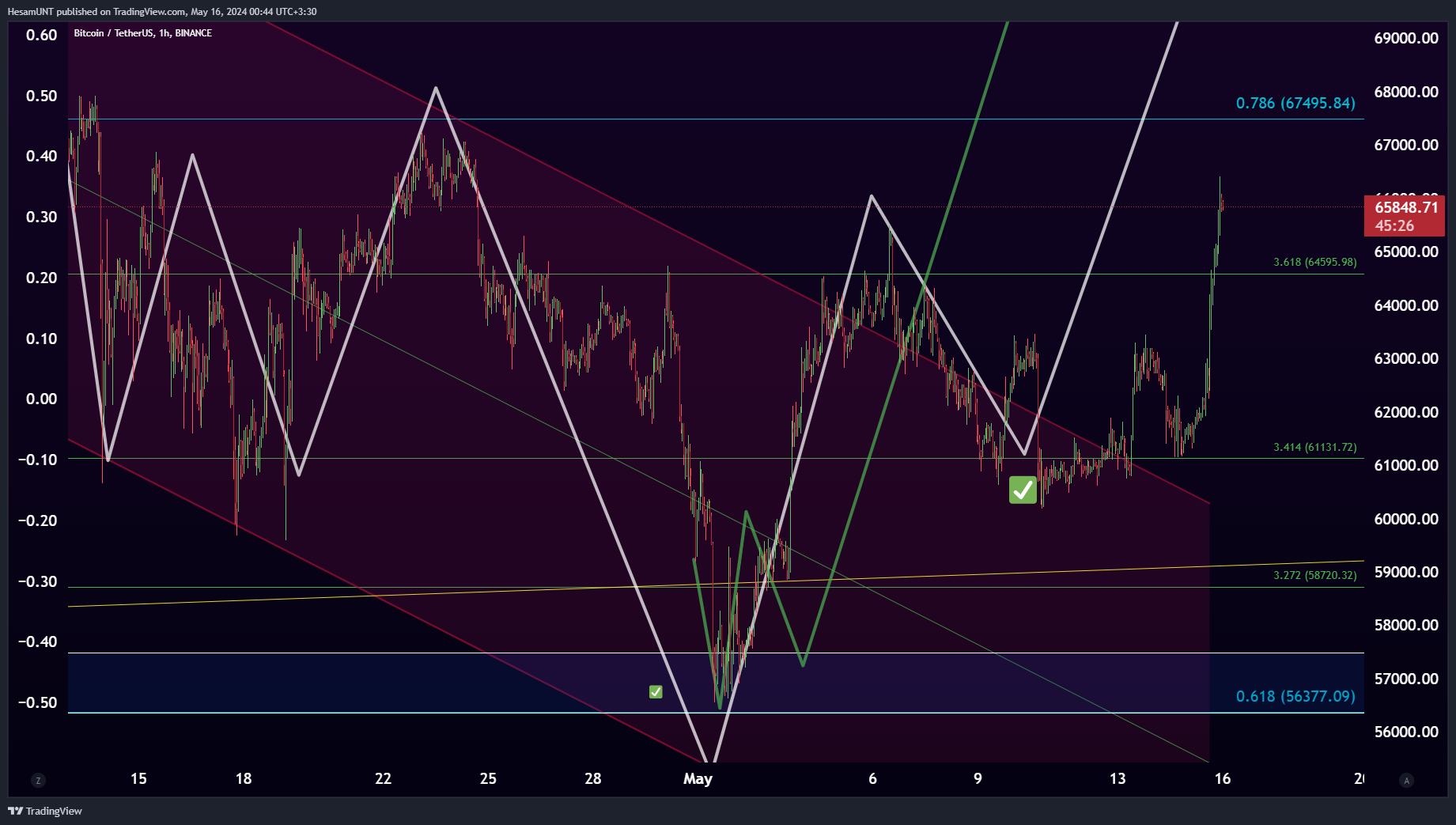
Task: Click the 61000.00 price axis label
Action: (1406, 465)
